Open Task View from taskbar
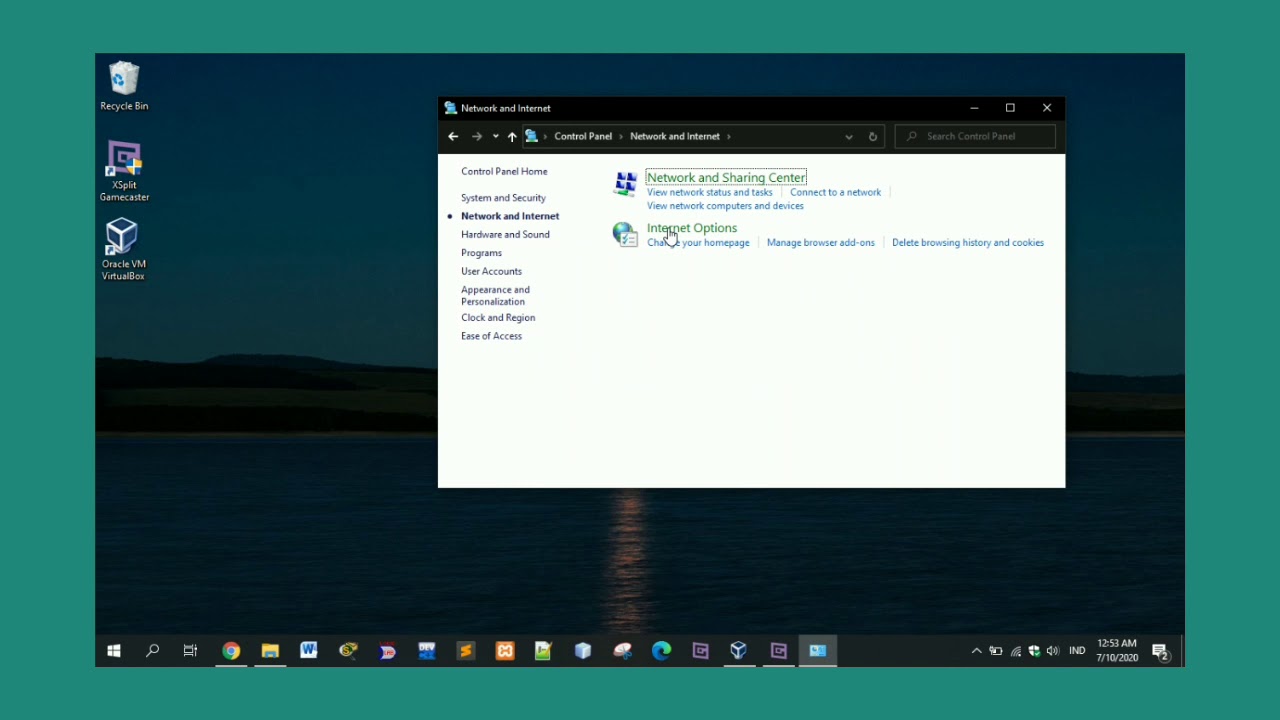1280x720 pixels. [x=190, y=651]
